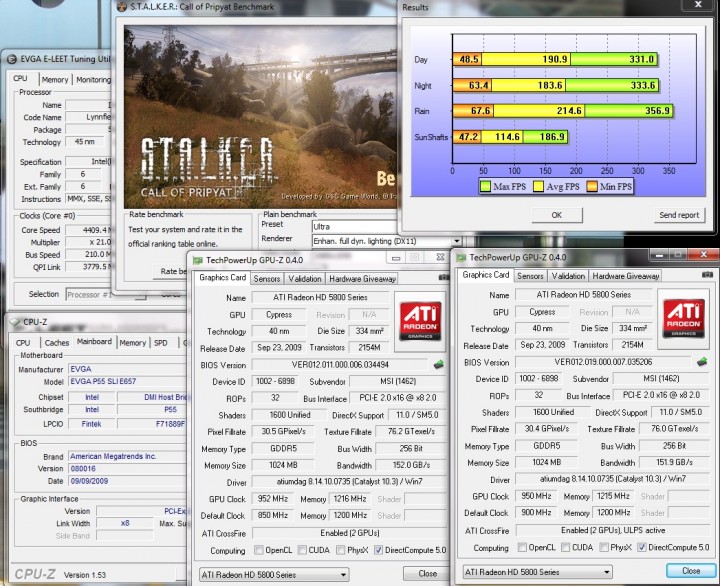
Task: Click GPU Clock 950 MHz field in right GPU-Z
Action: pyautogui.click(x=536, y=496)
